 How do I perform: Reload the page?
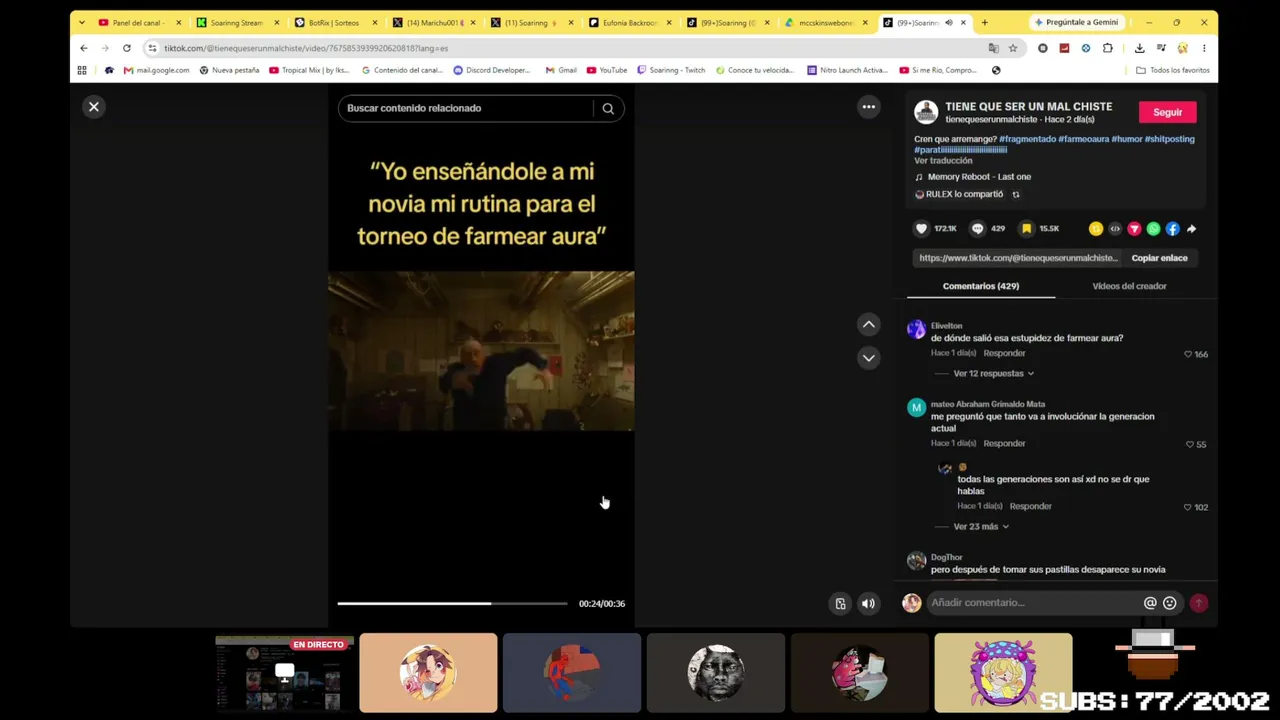point(126,48)
